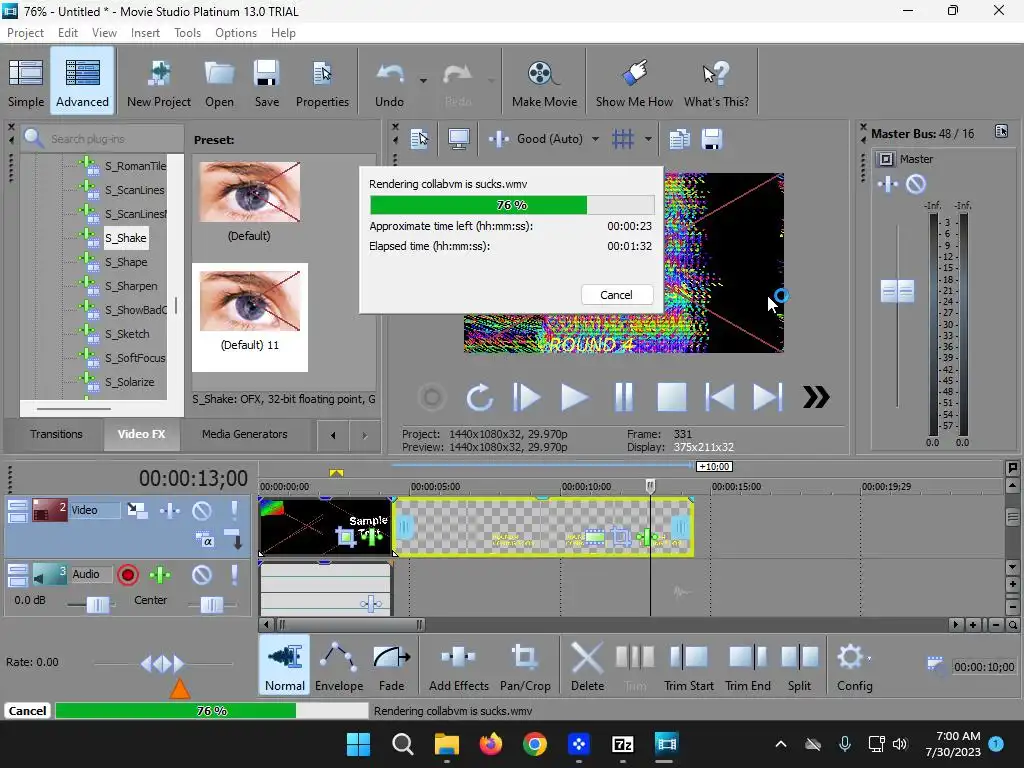Open the Edit menu

click(67, 33)
